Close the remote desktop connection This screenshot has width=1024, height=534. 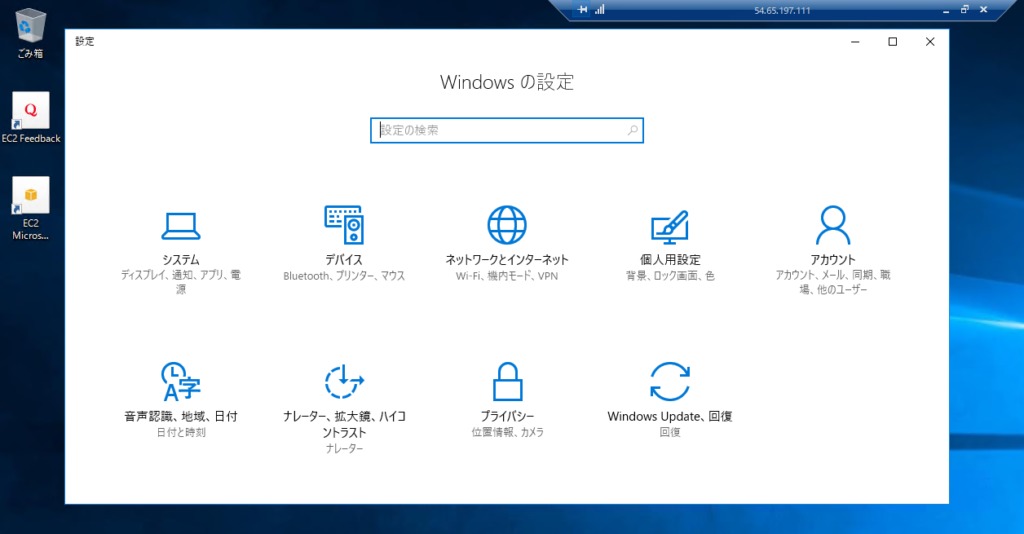coord(984,10)
